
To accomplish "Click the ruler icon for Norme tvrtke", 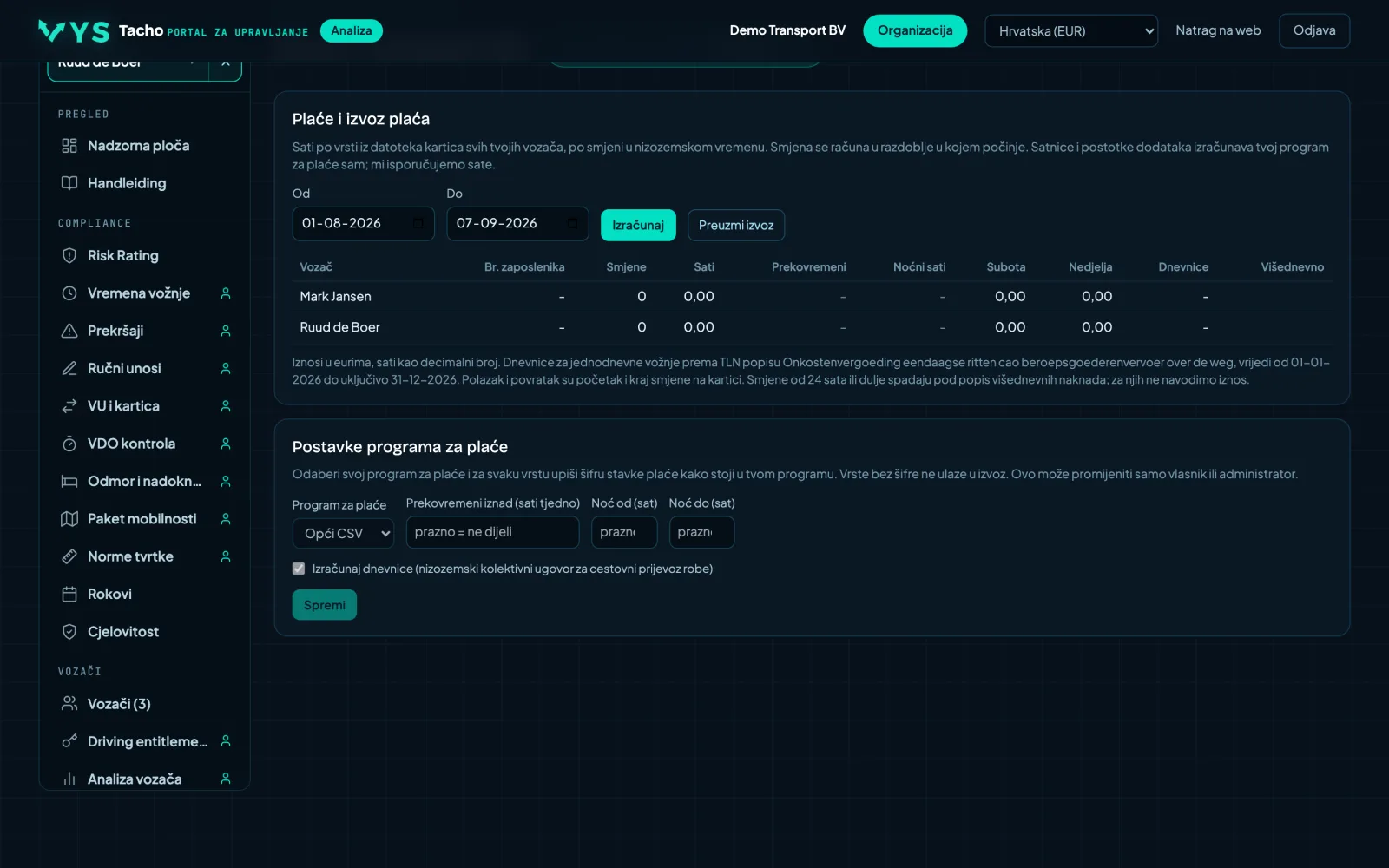I will pos(69,556).
